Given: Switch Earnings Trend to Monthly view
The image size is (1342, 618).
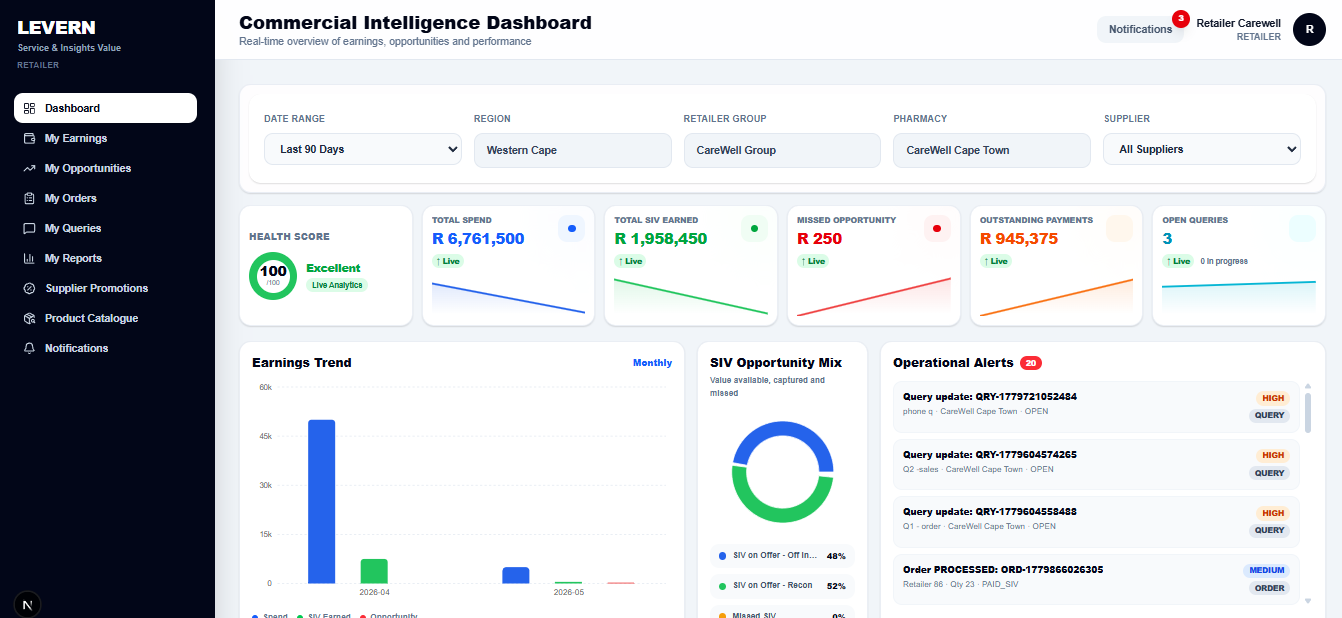Looking at the screenshot, I should 652,363.
